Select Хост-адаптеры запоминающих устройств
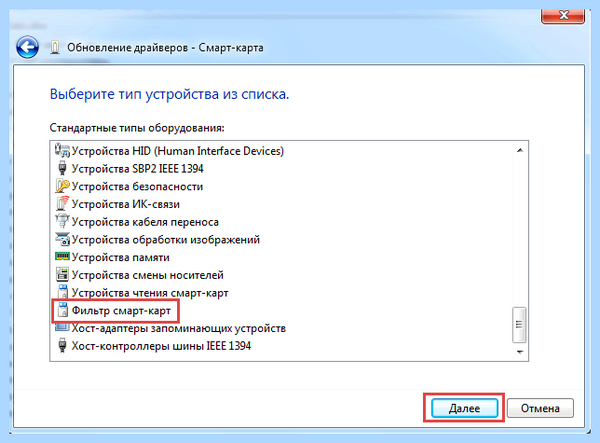600x443 pixels. click(x=179, y=328)
